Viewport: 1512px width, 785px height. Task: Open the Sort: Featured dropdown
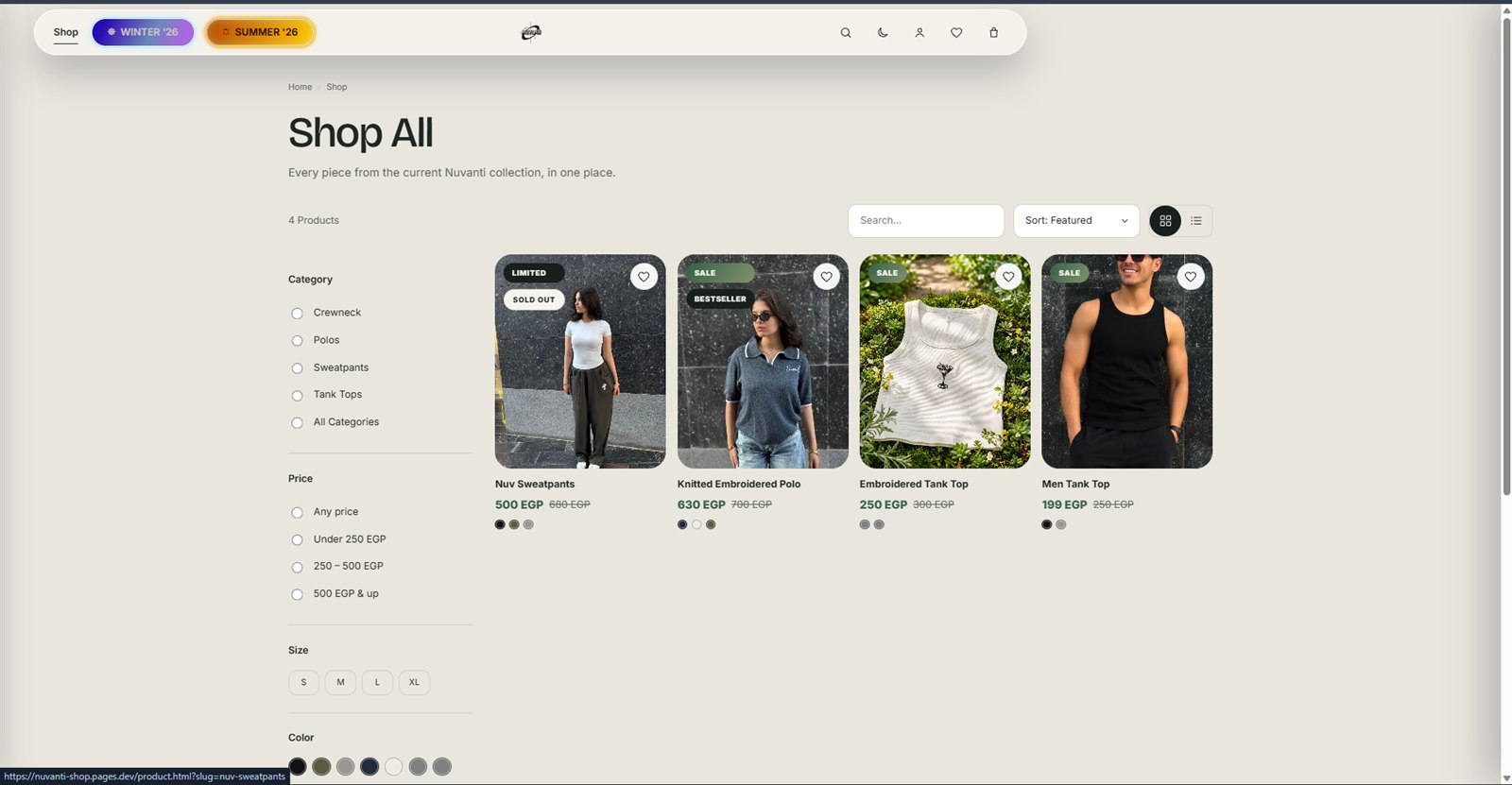pyautogui.click(x=1076, y=221)
